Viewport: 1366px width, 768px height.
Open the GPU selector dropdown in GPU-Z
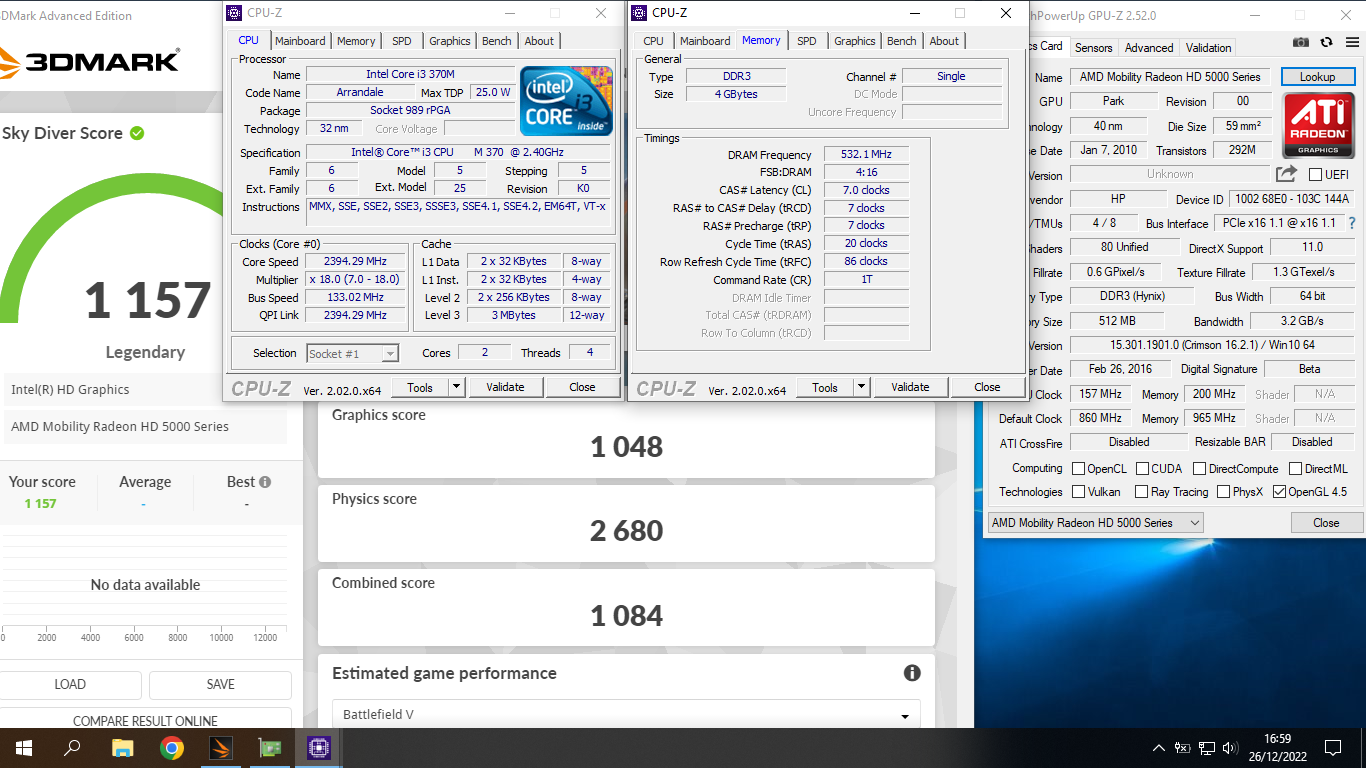point(1095,522)
